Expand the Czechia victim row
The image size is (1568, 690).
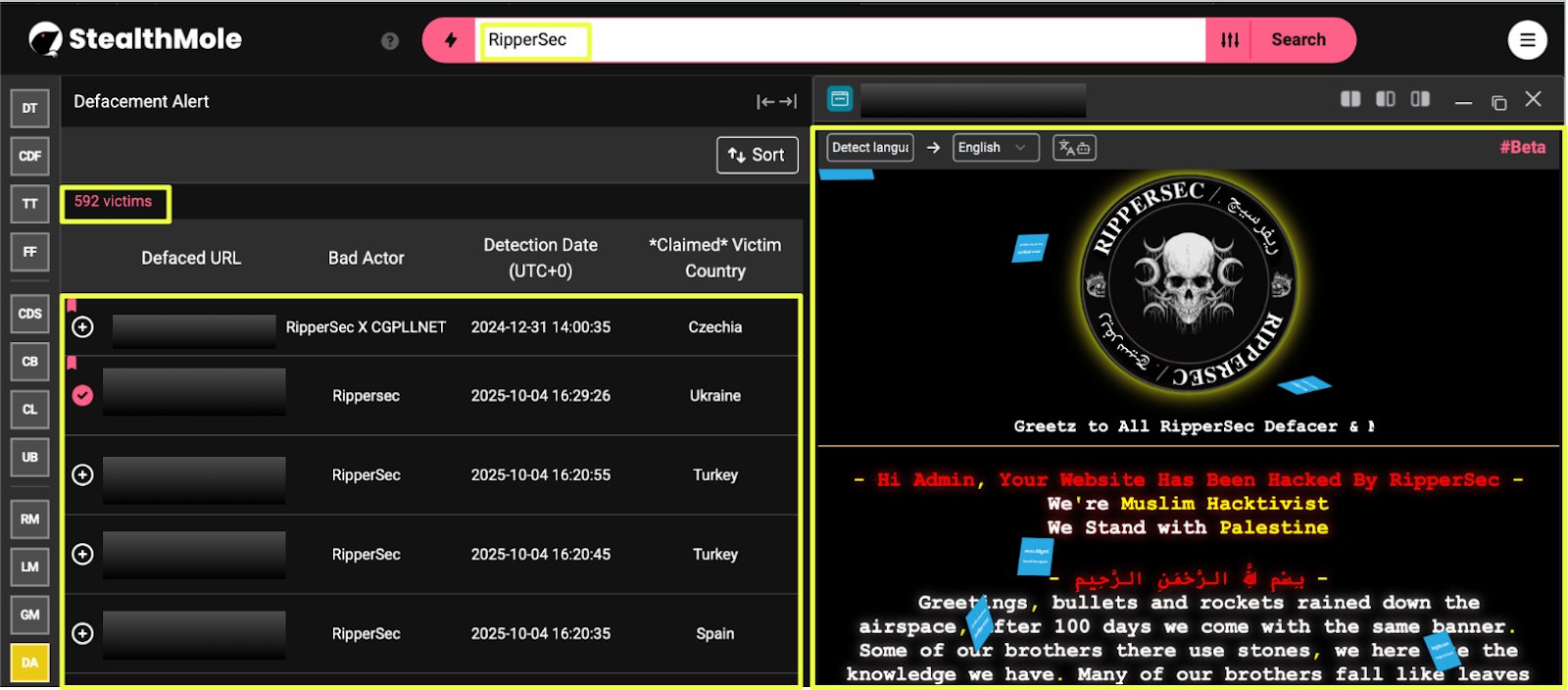pyautogui.click(x=83, y=327)
